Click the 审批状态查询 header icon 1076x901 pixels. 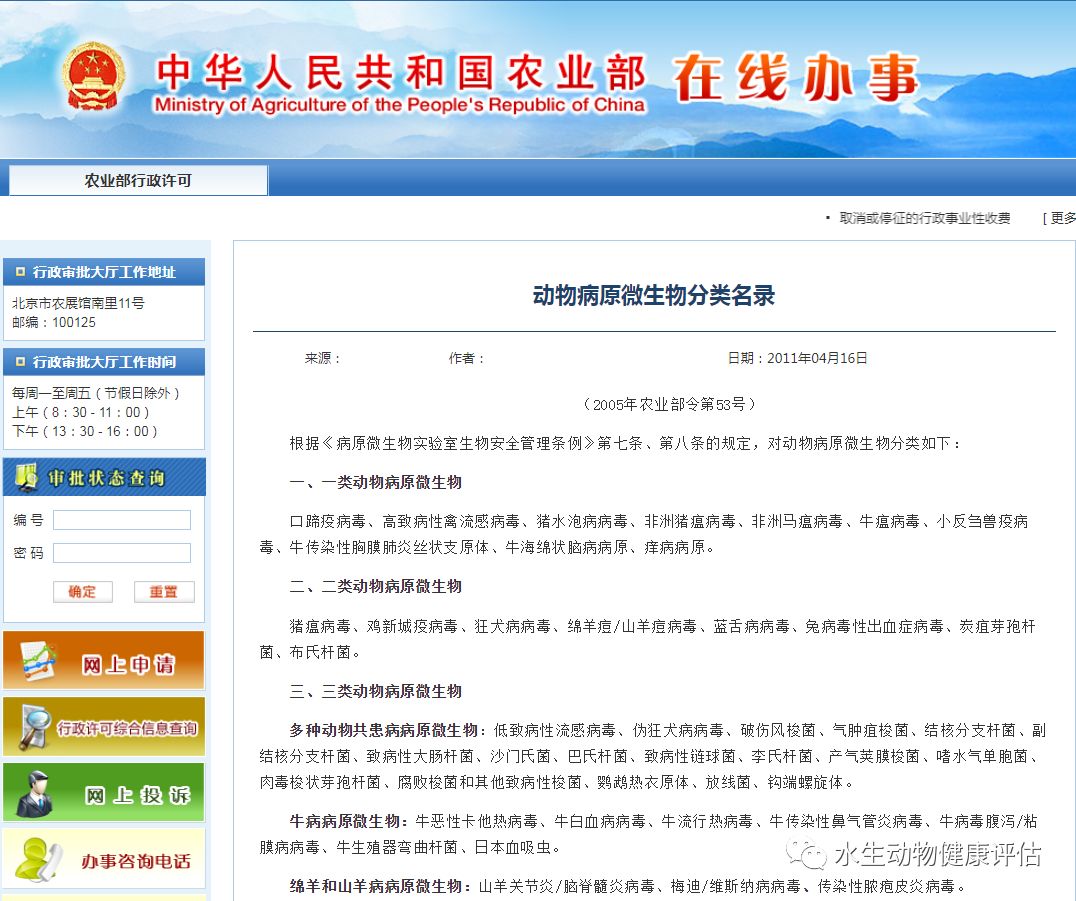click(26, 477)
